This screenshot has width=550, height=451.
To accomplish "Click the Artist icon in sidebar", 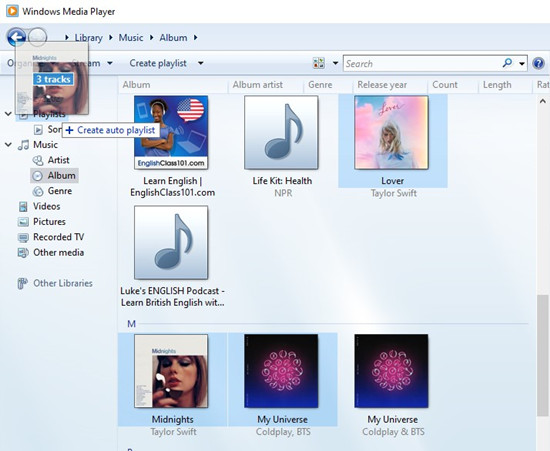I will click(38, 161).
